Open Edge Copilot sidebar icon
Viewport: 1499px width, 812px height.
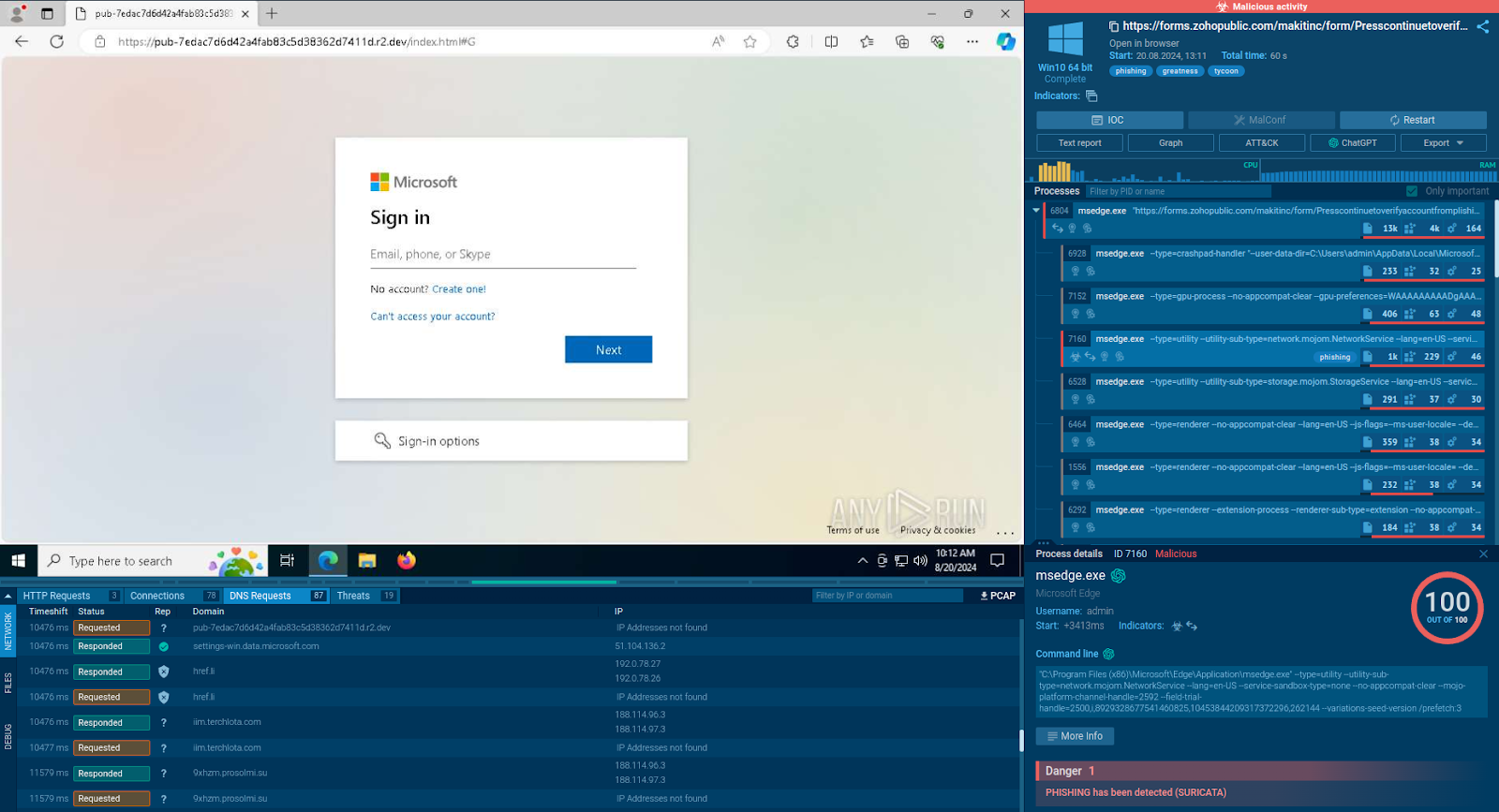click(x=1005, y=41)
